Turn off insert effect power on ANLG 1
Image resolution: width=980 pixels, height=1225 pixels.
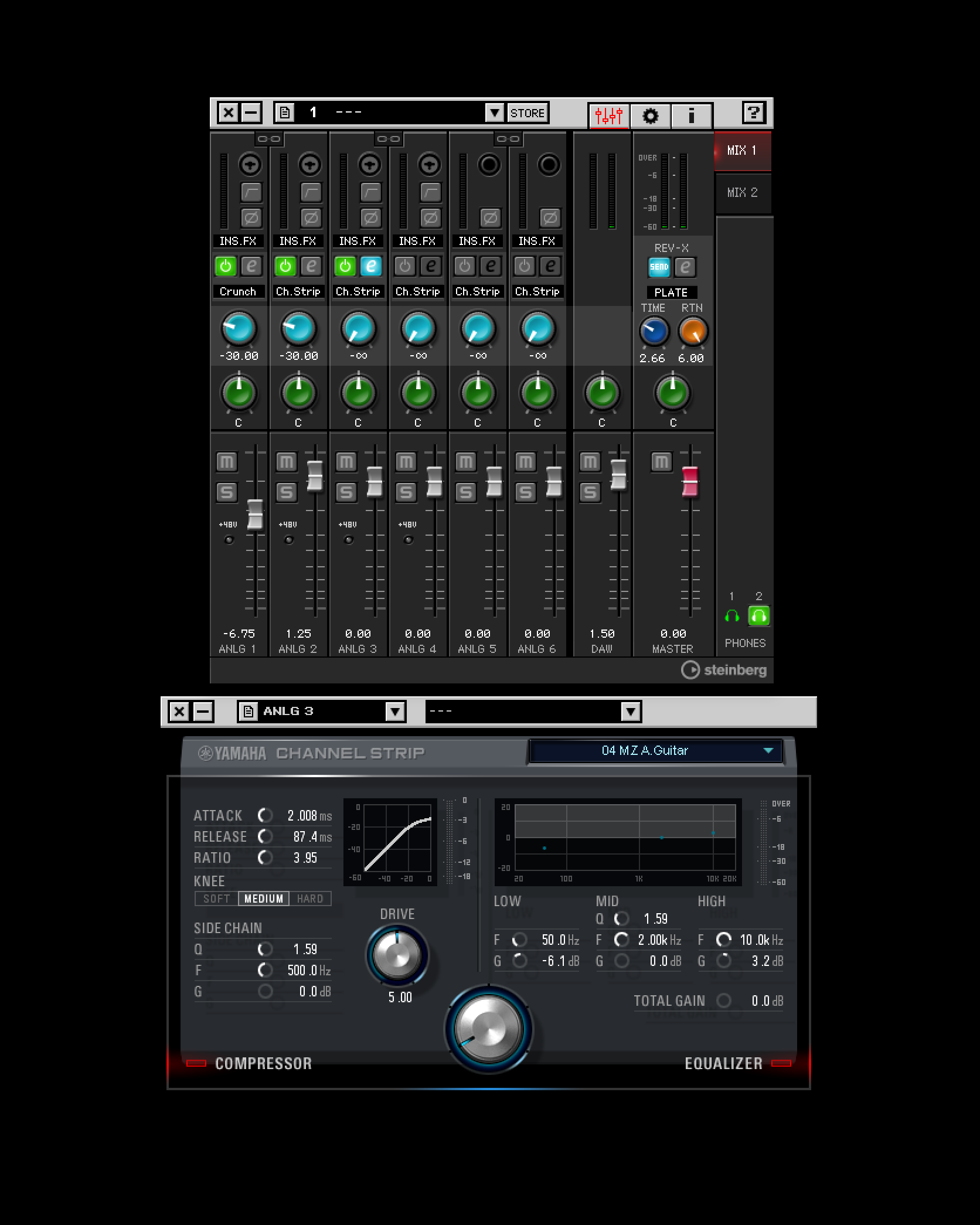click(226, 266)
